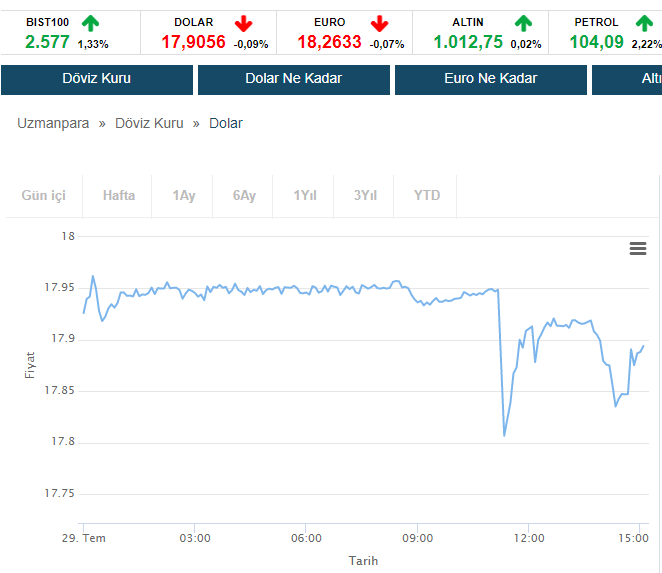Select the Gün içi time range tab
Viewport: 662px width, 573px height.
click(43, 196)
